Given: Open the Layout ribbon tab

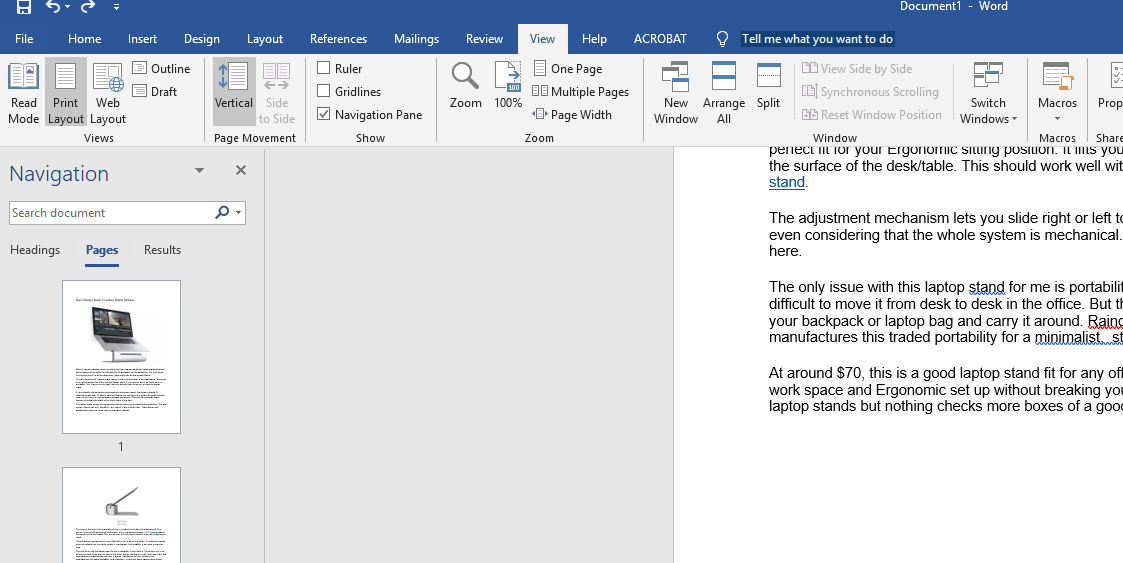Looking at the screenshot, I should click(x=265, y=39).
